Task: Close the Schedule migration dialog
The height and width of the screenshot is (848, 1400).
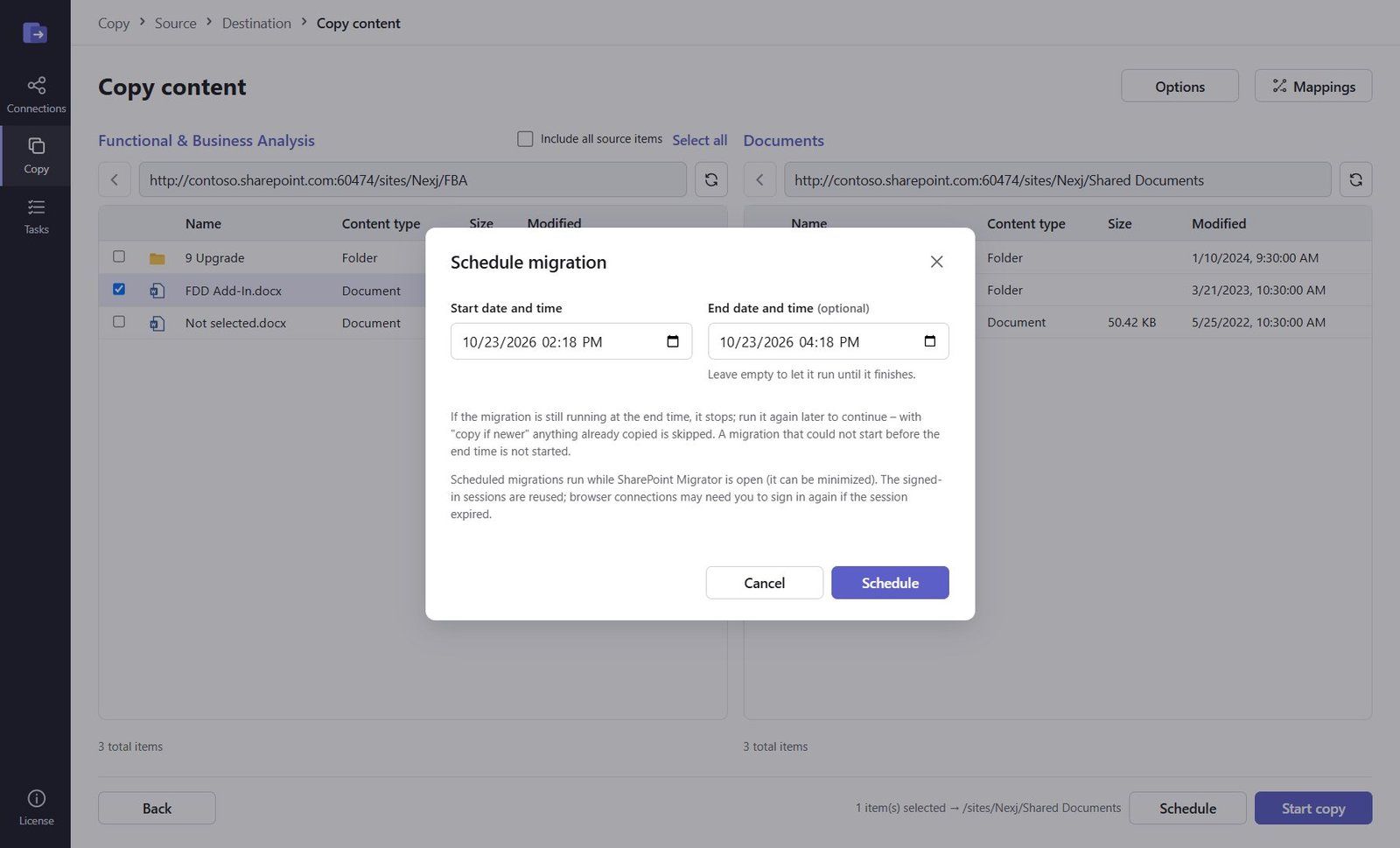Action: tap(936, 262)
